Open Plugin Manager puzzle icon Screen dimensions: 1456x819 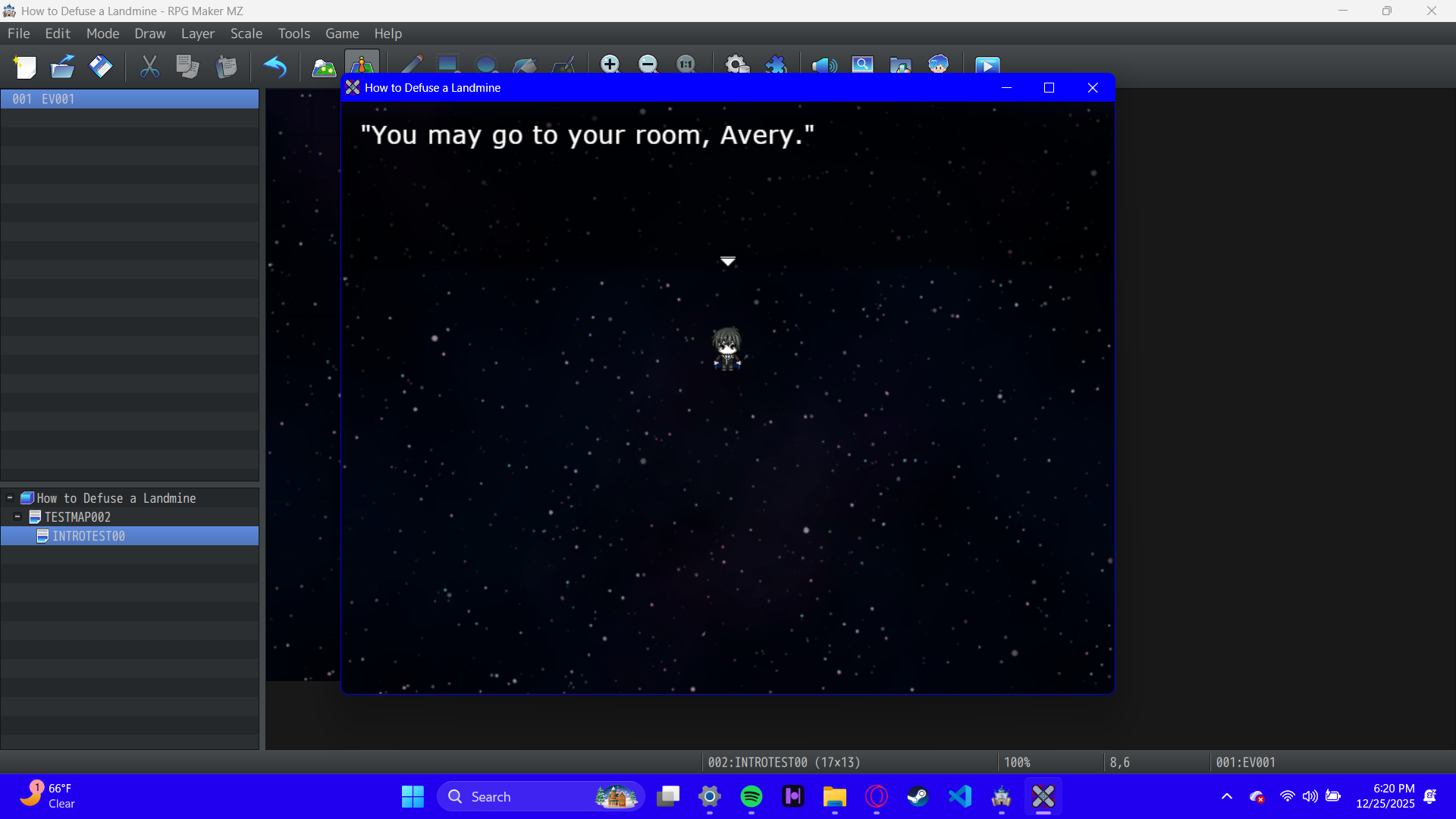[776, 64]
